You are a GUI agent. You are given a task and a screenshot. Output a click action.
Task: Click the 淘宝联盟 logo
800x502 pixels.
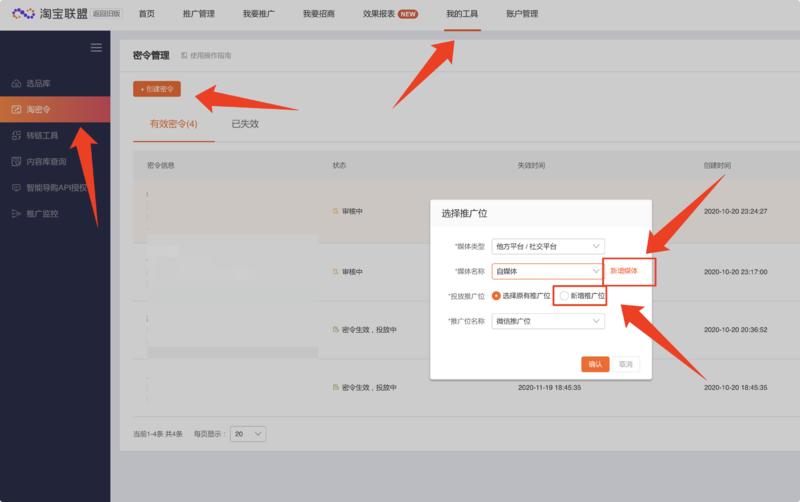tap(50, 14)
